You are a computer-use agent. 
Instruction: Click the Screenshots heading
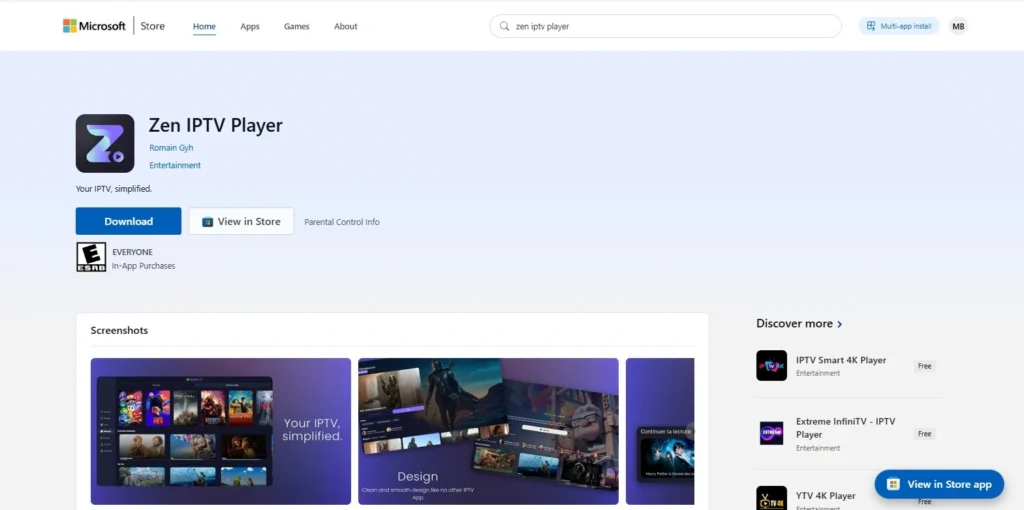pos(120,330)
